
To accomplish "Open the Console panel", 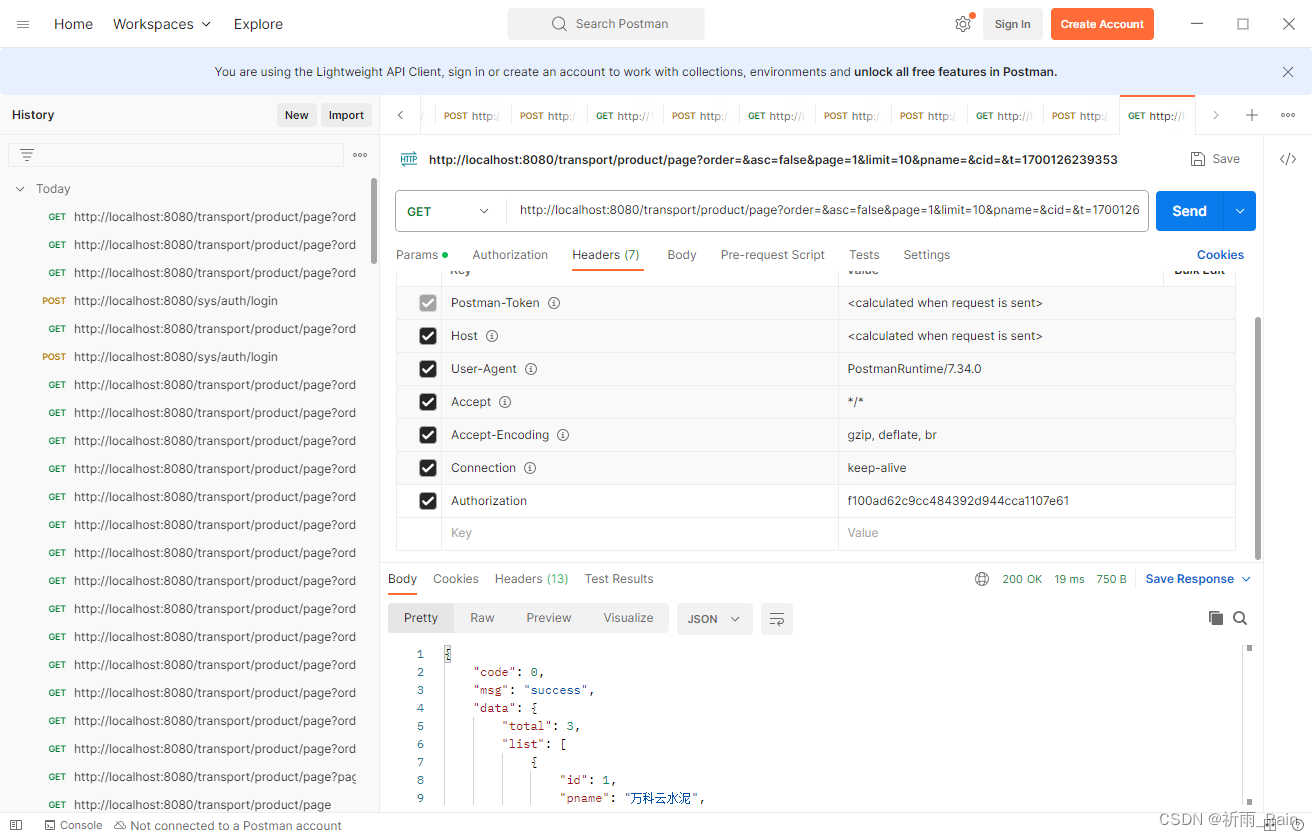I will pos(73,825).
